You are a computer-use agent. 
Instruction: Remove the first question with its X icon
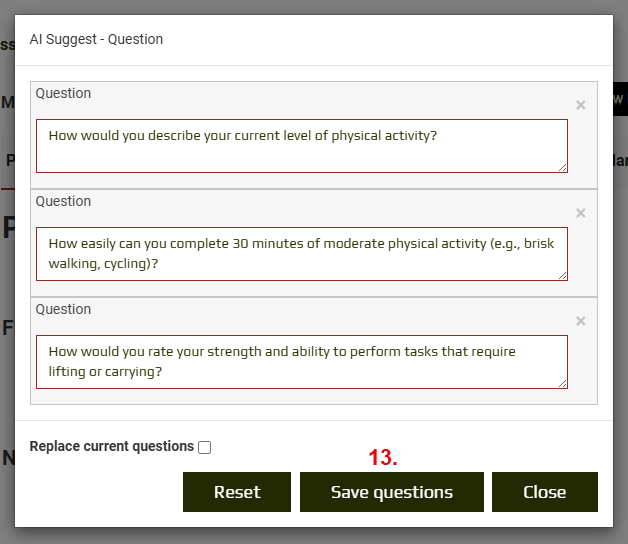click(581, 105)
